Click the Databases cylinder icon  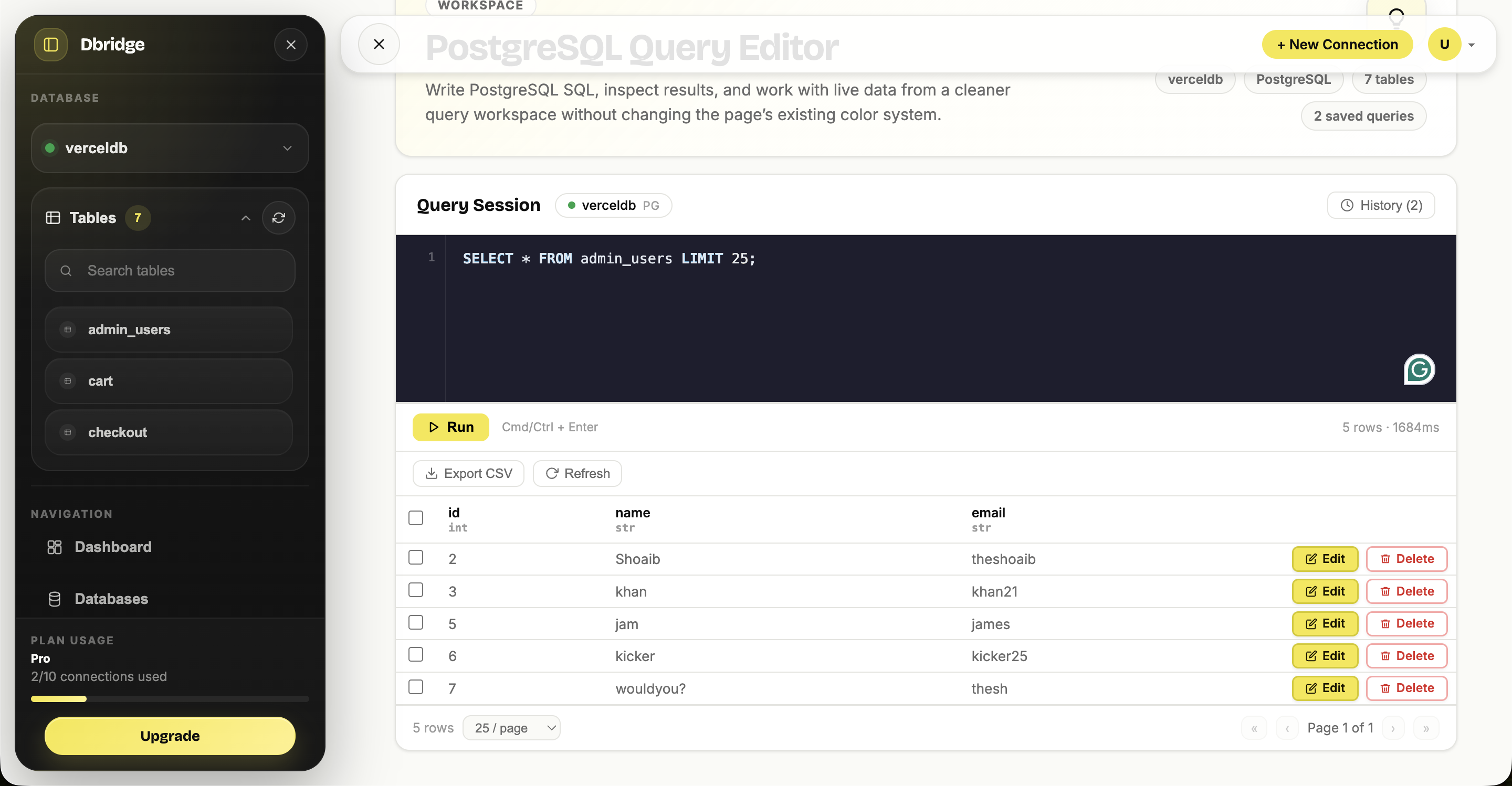coord(55,599)
